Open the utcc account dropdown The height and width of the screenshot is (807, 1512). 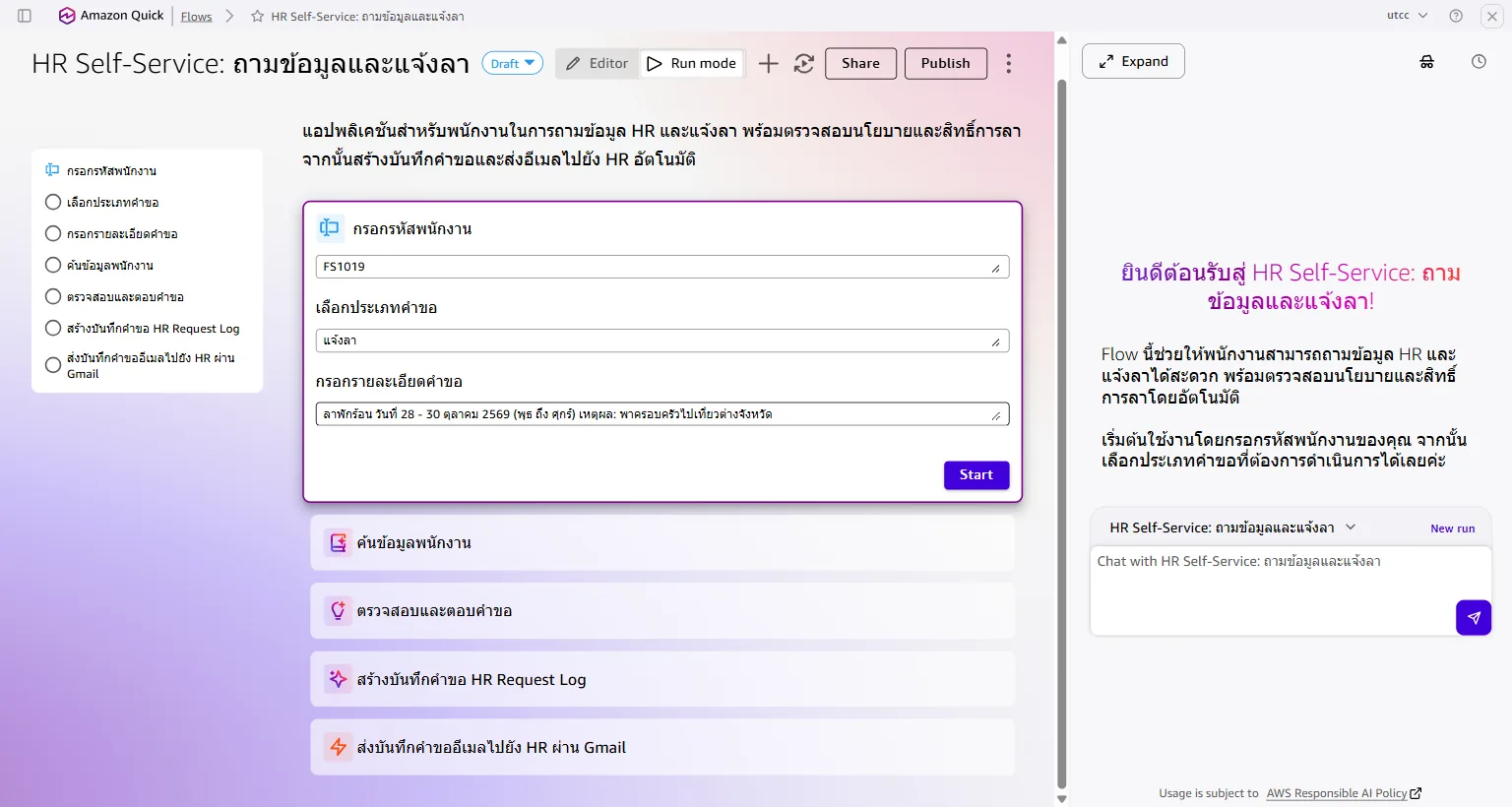tap(1408, 16)
